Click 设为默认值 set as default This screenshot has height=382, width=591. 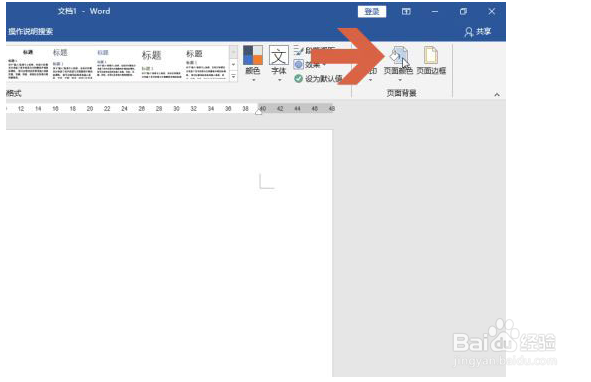pos(318,78)
